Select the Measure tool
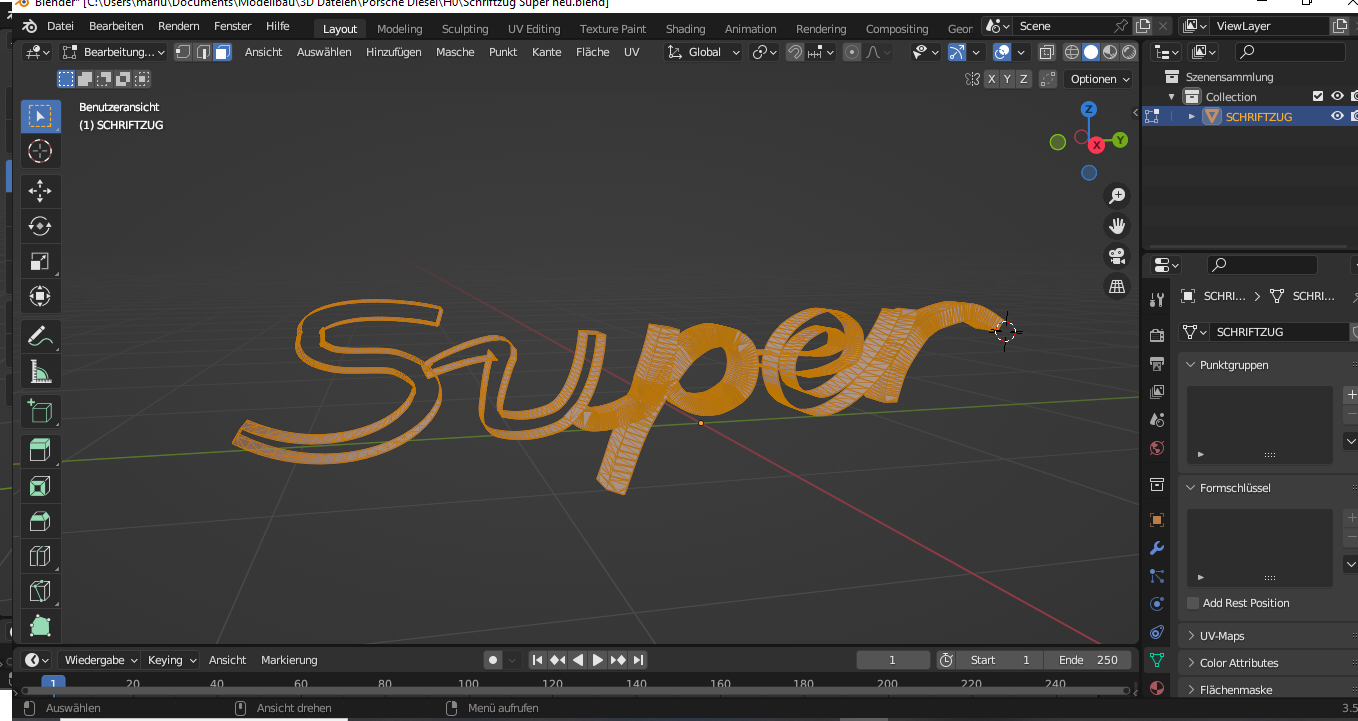 40,372
